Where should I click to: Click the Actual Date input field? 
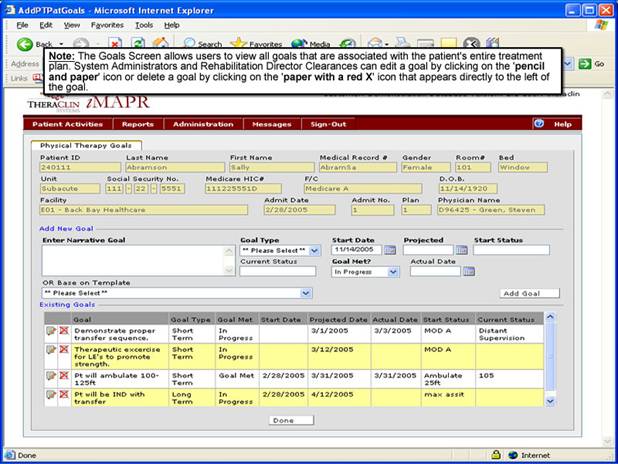435,271
